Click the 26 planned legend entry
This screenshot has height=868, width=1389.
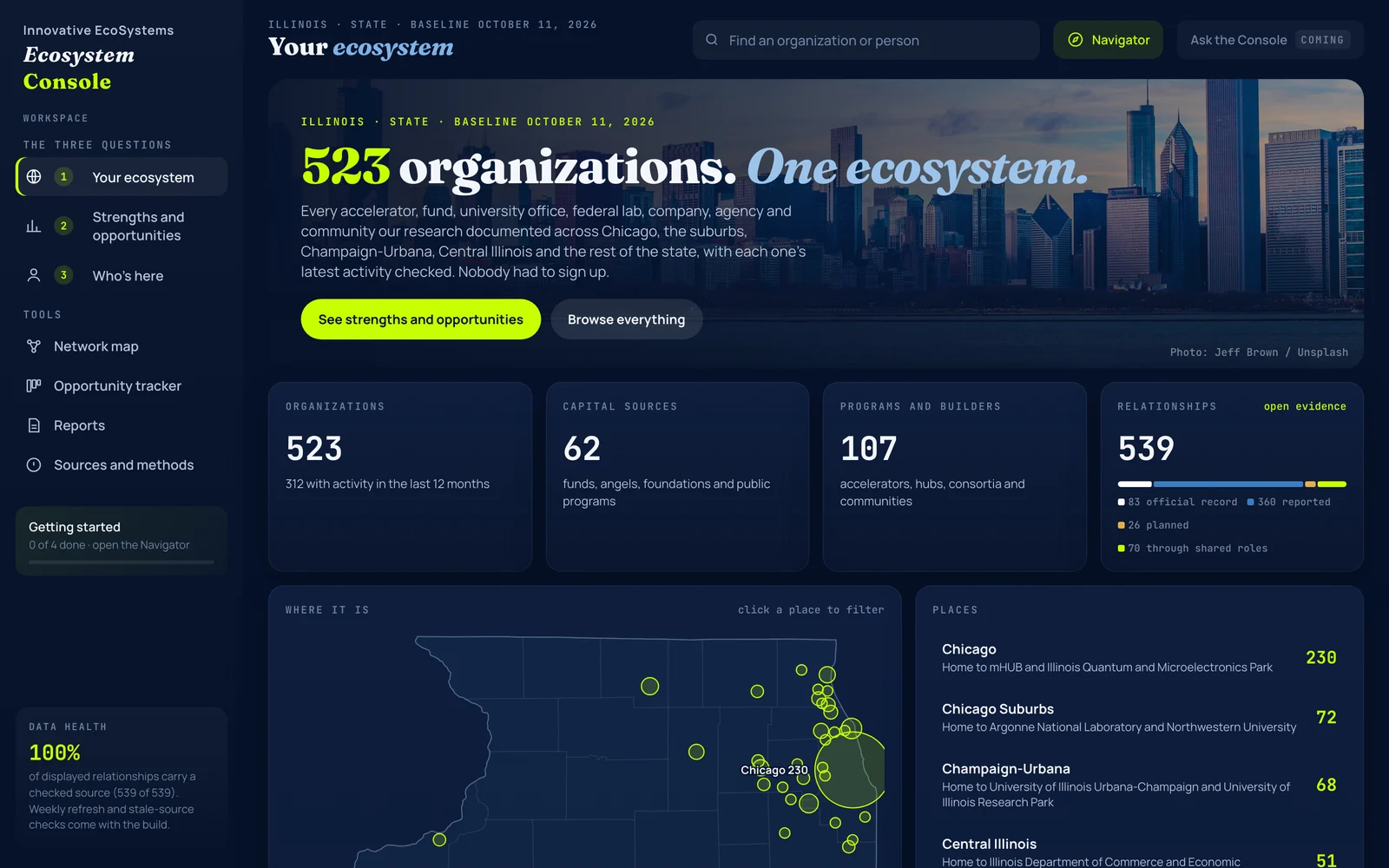(1154, 525)
